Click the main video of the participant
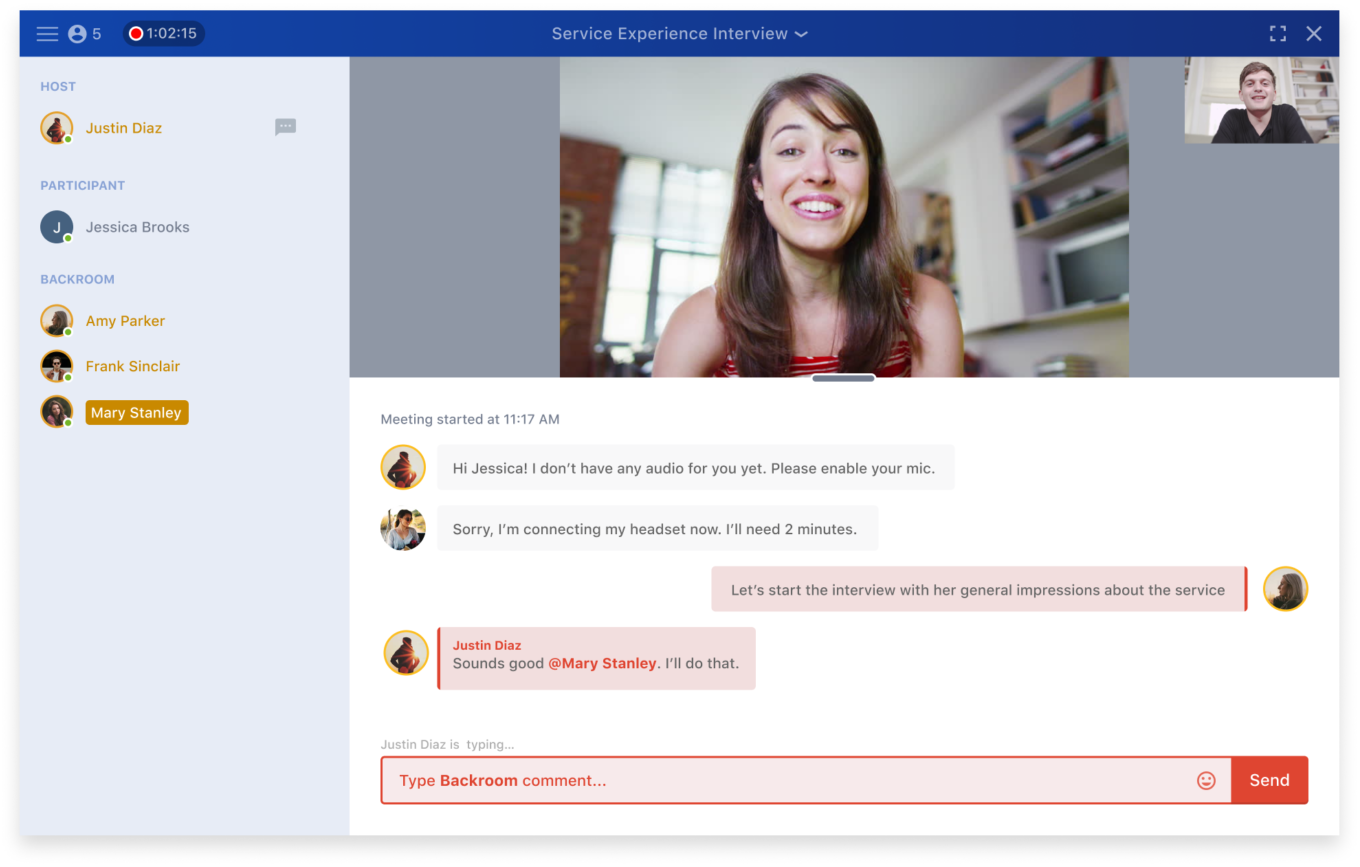This screenshot has height=867, width=1360. coord(844,217)
